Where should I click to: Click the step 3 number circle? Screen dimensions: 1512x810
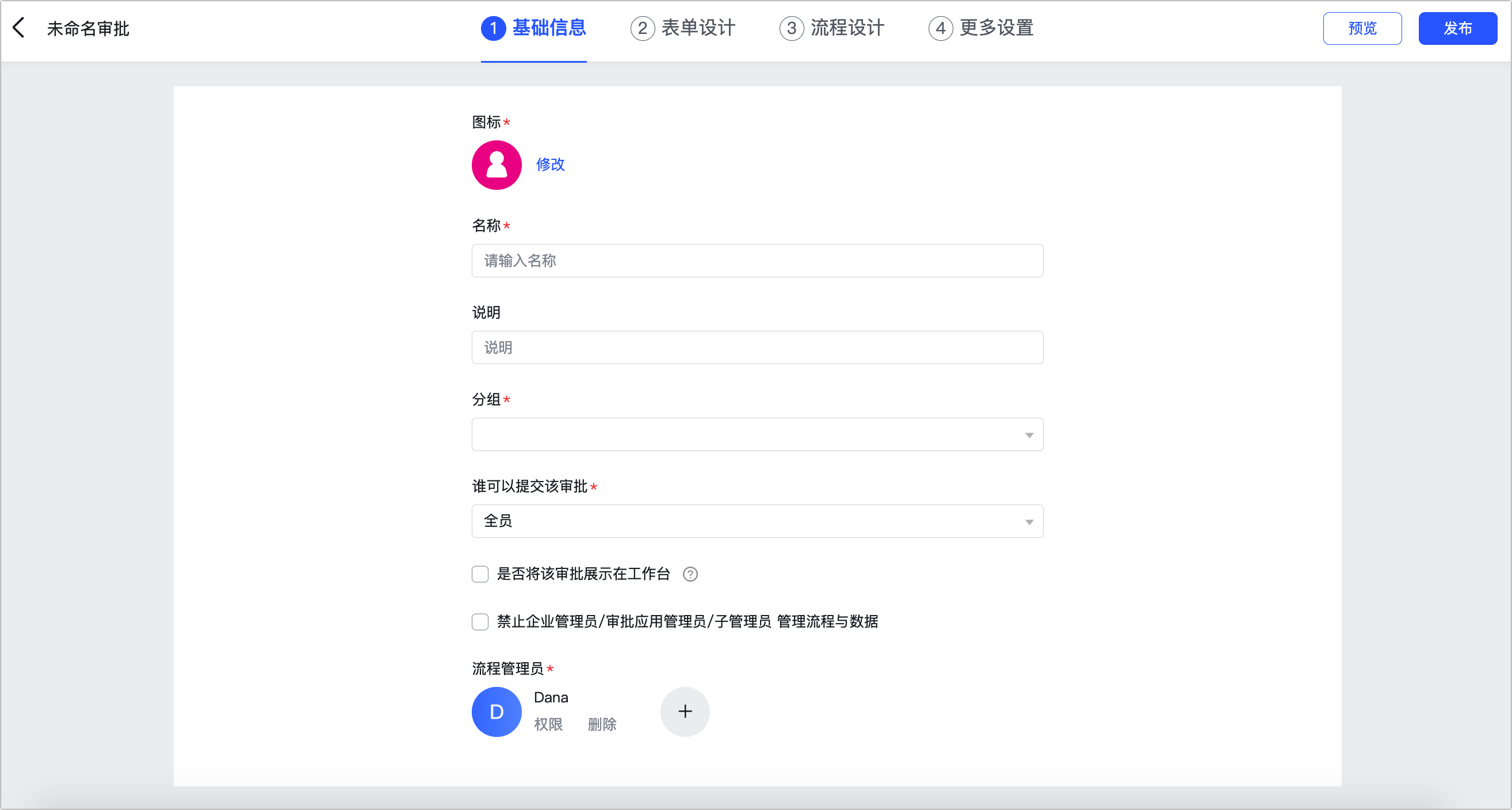[x=791, y=28]
